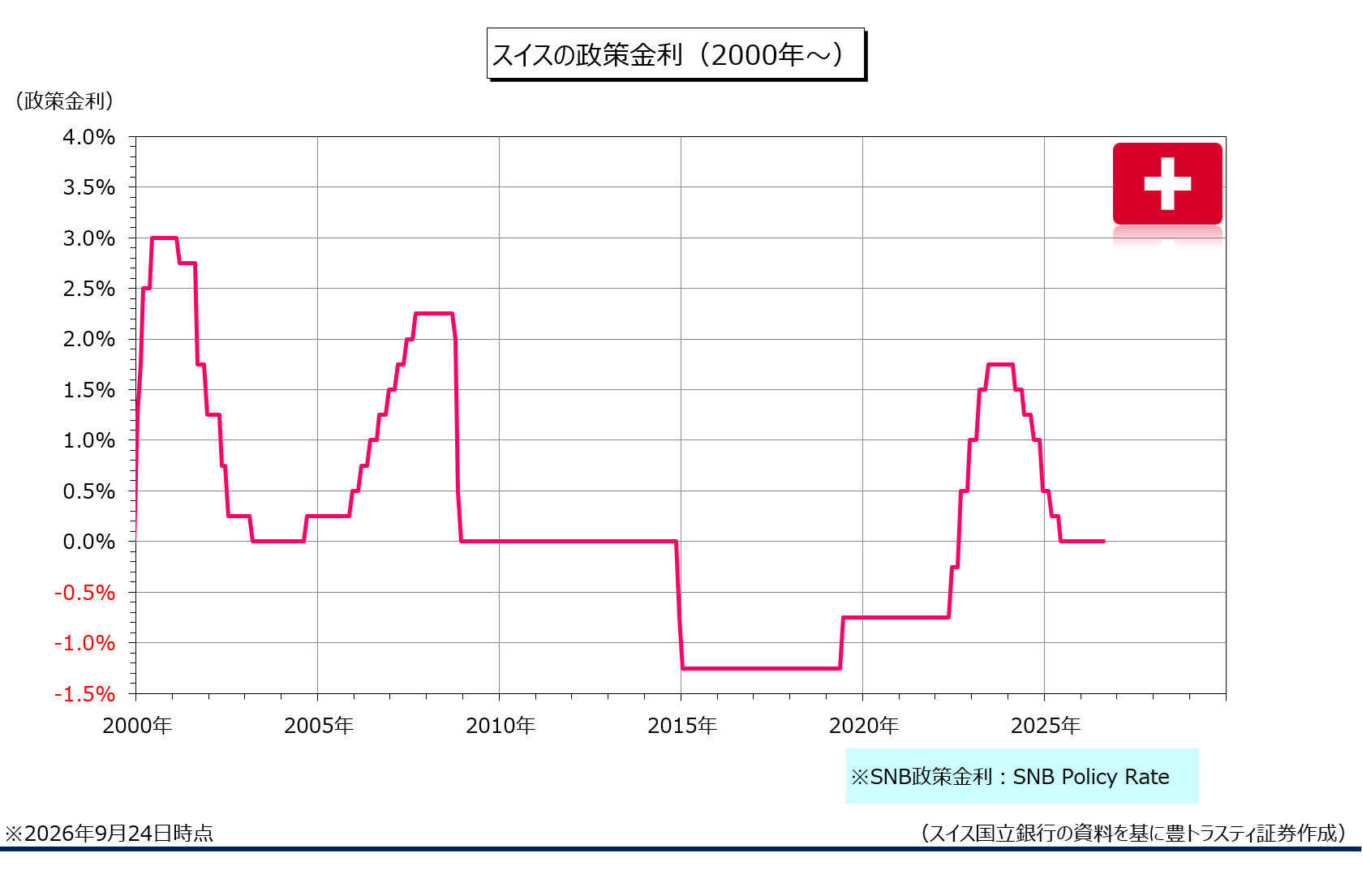
Task: Click the source credit text at bottom right
Action: (1133, 833)
